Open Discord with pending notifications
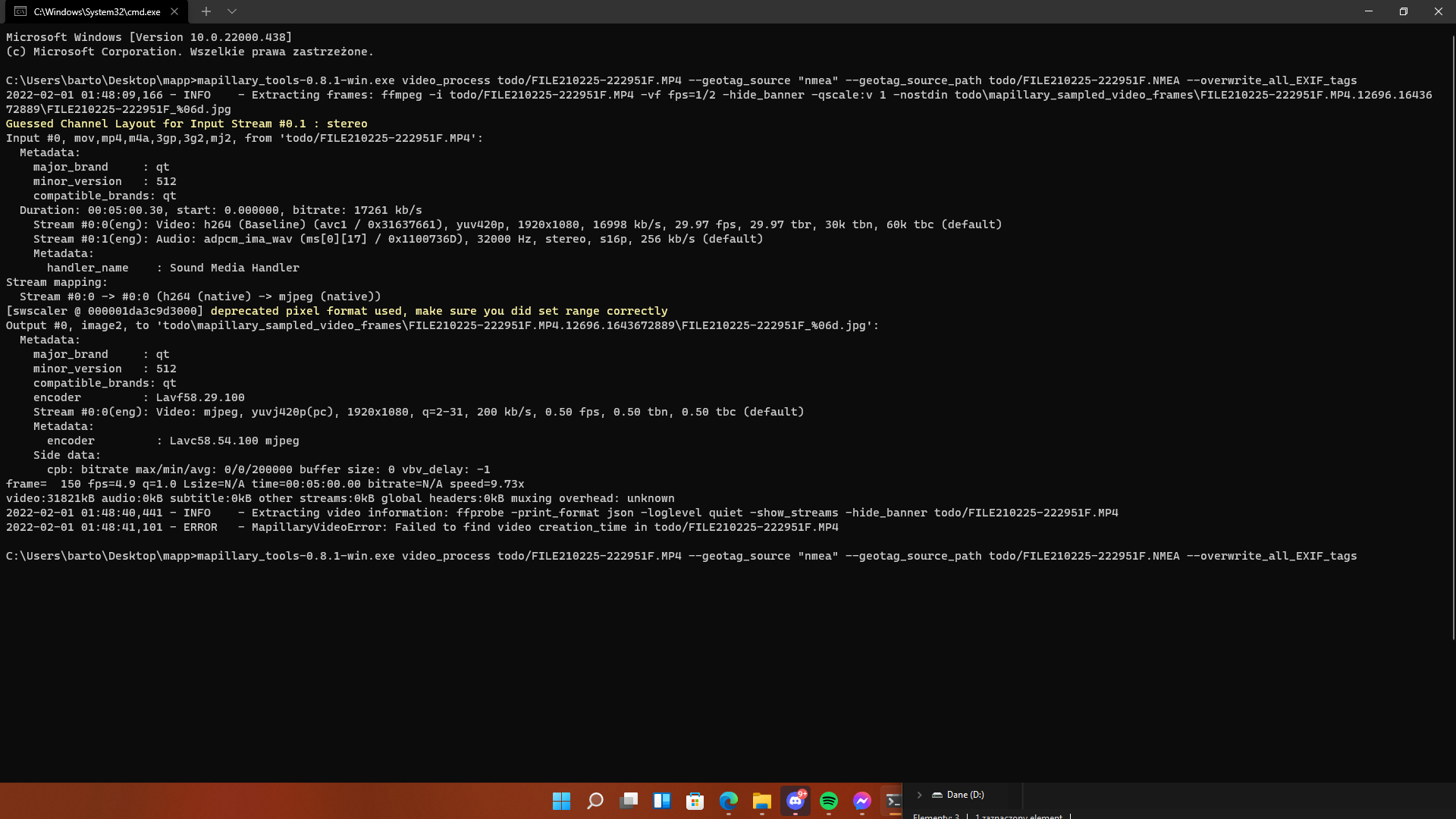This screenshot has width=1456, height=819. 795,800
